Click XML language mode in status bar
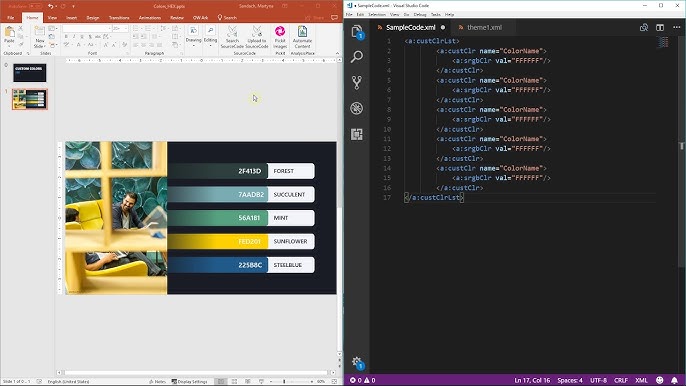686x386 pixels. (641, 380)
